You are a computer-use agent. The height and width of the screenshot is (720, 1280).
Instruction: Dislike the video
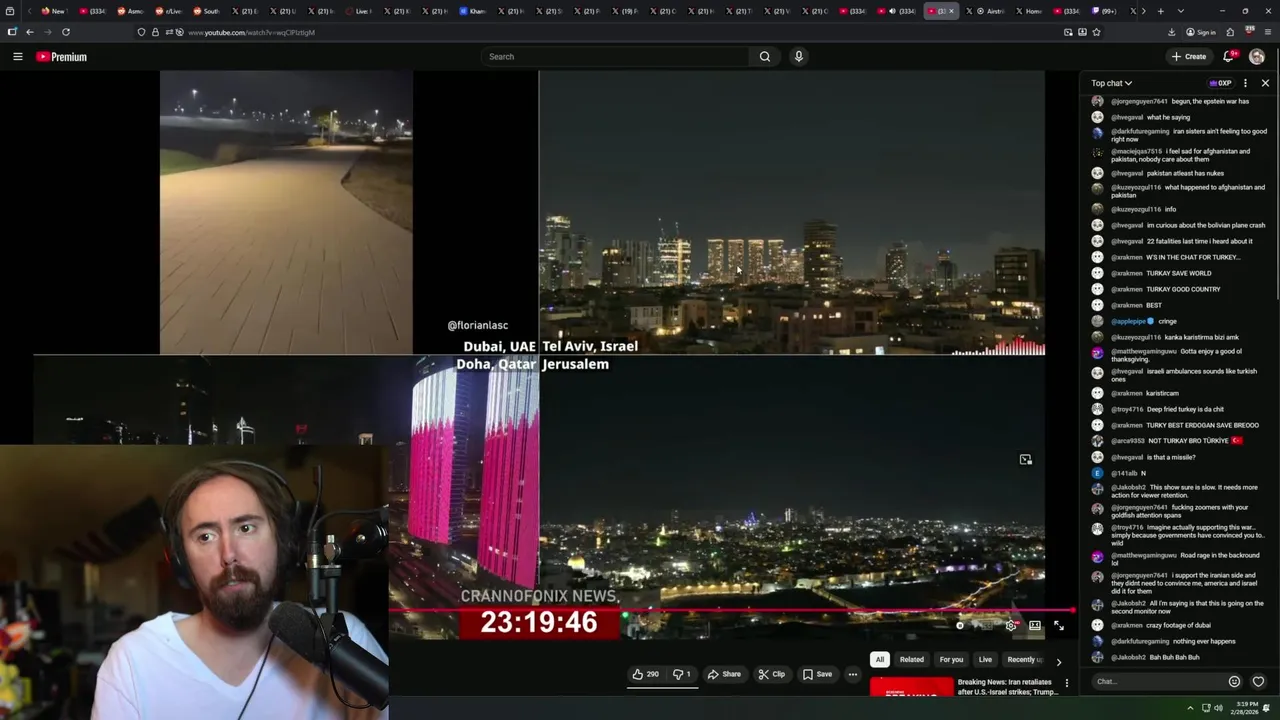tap(682, 674)
